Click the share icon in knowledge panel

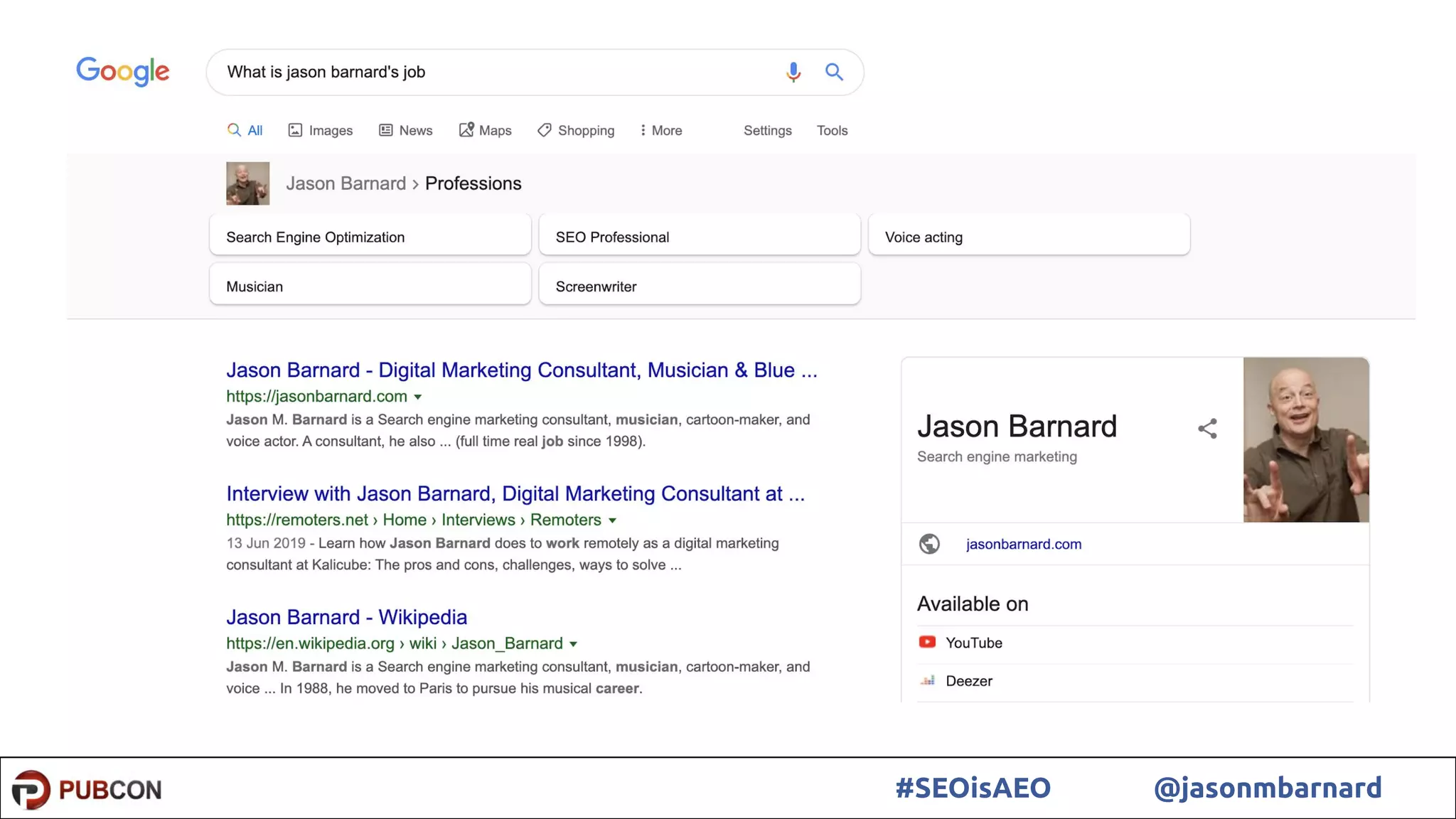tap(1207, 428)
